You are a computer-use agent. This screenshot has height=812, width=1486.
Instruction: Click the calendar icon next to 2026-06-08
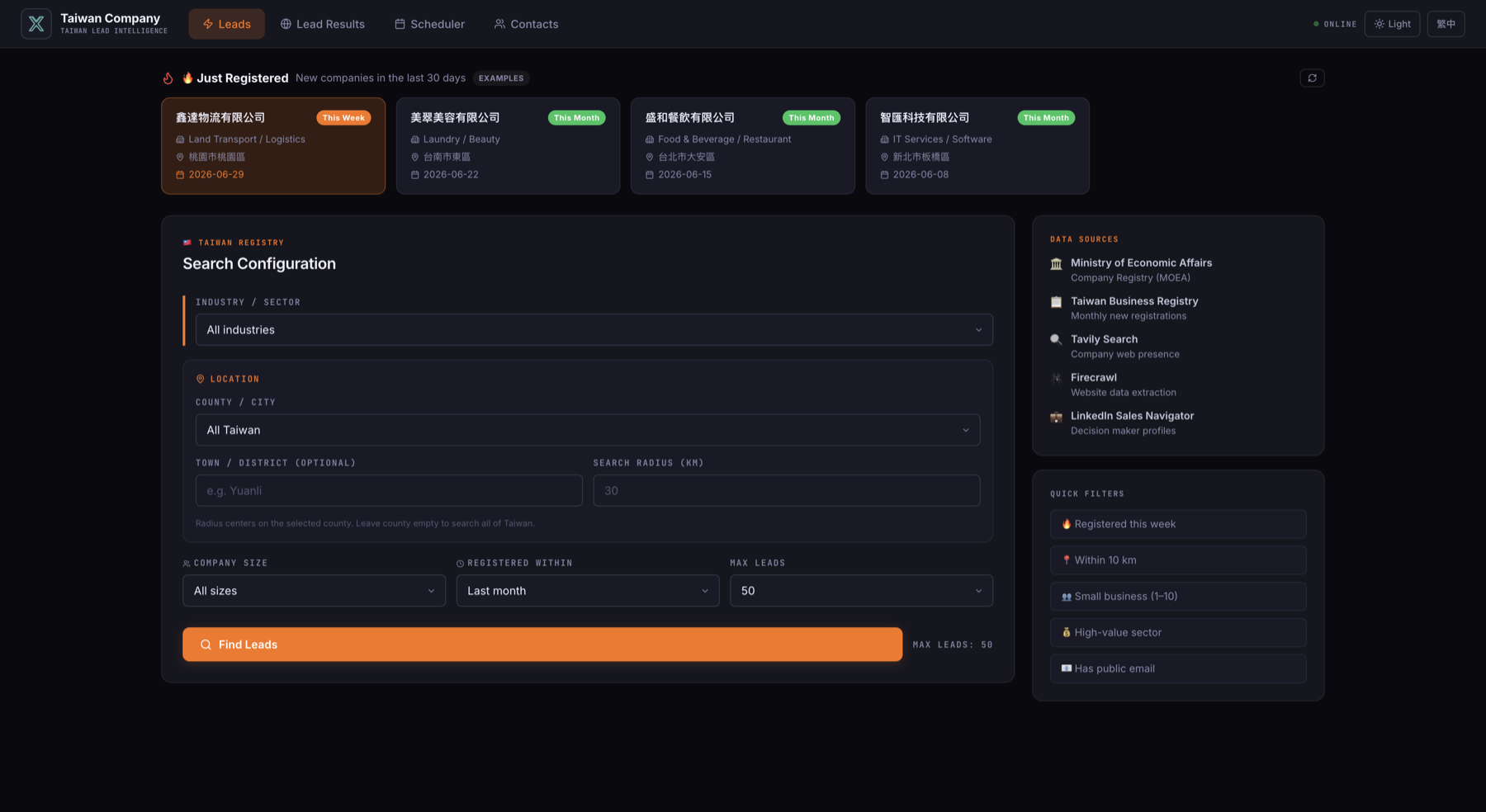point(884,175)
